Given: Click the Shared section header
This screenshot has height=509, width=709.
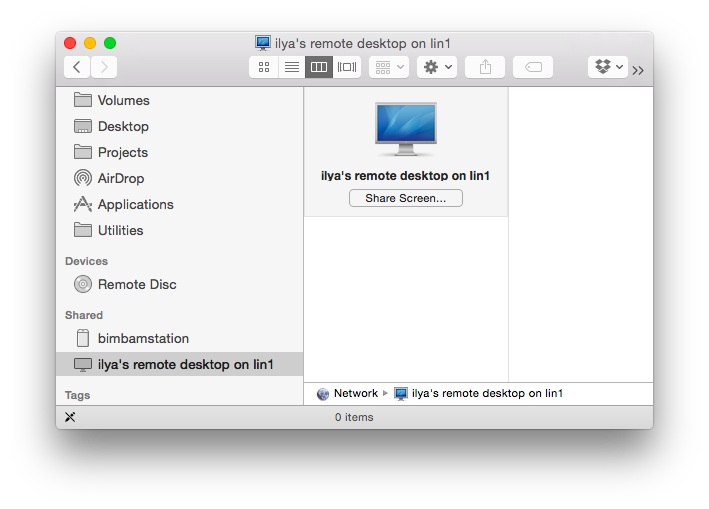Looking at the screenshot, I should pos(84,315).
